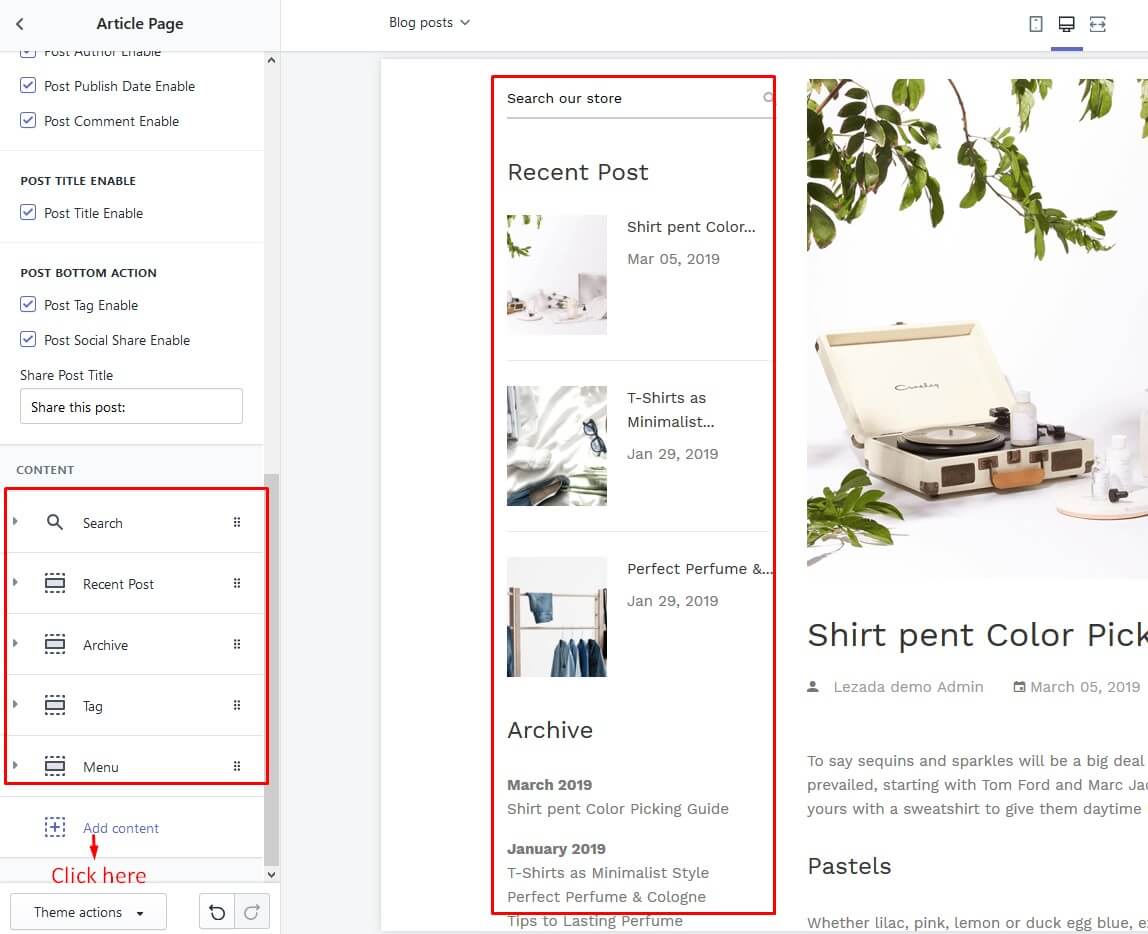This screenshot has height=934, width=1148.
Task: Click the March 2019 archive heading
Action: (549, 785)
